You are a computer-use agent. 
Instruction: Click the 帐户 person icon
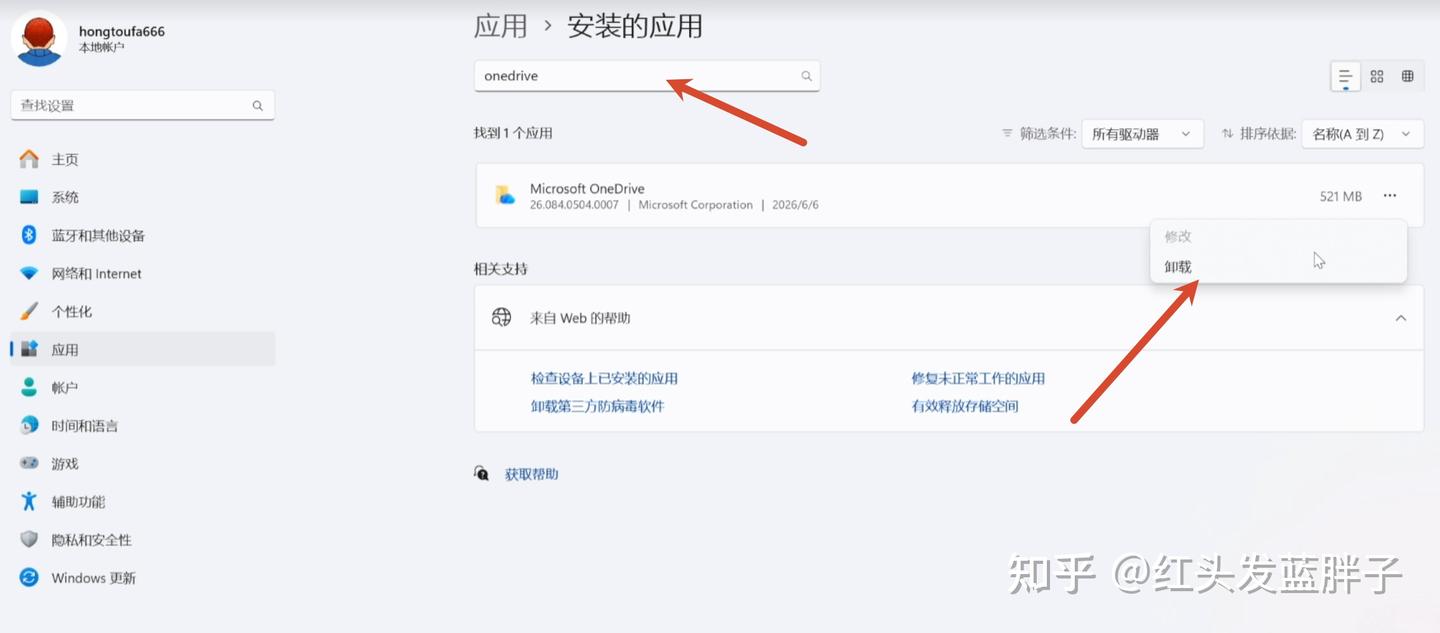point(29,387)
